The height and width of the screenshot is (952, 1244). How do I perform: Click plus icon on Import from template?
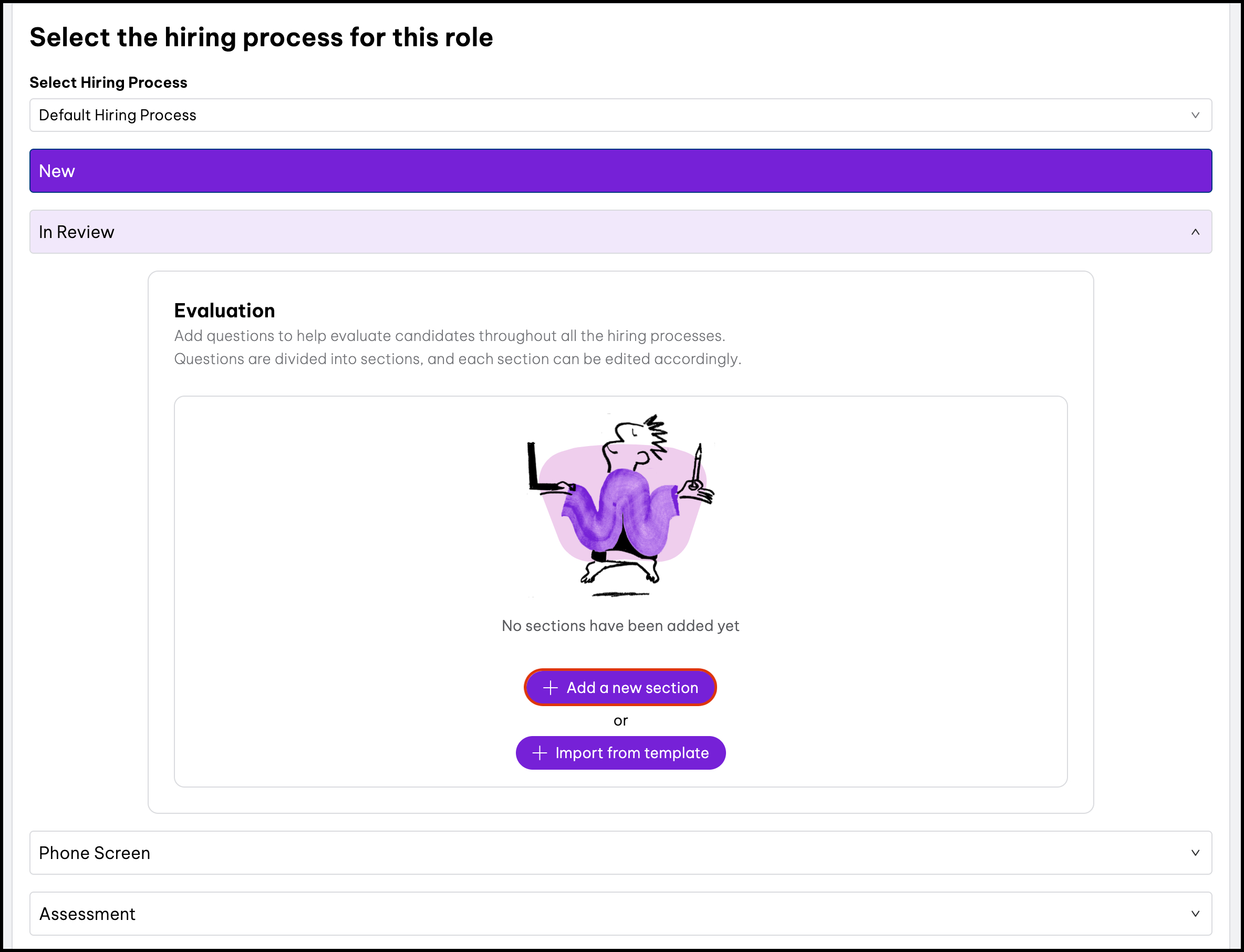[x=540, y=753]
